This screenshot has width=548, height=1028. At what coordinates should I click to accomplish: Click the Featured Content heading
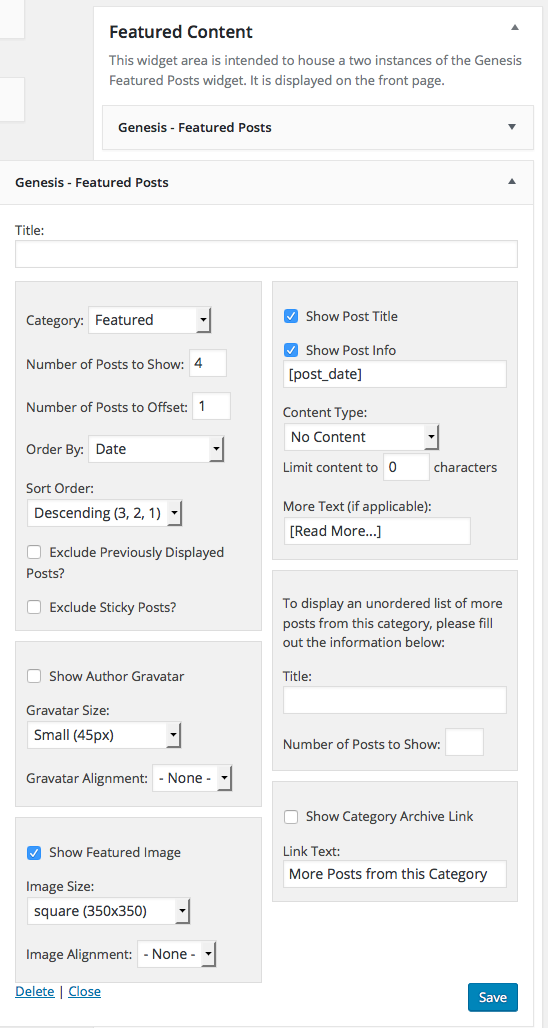pyautogui.click(x=181, y=31)
